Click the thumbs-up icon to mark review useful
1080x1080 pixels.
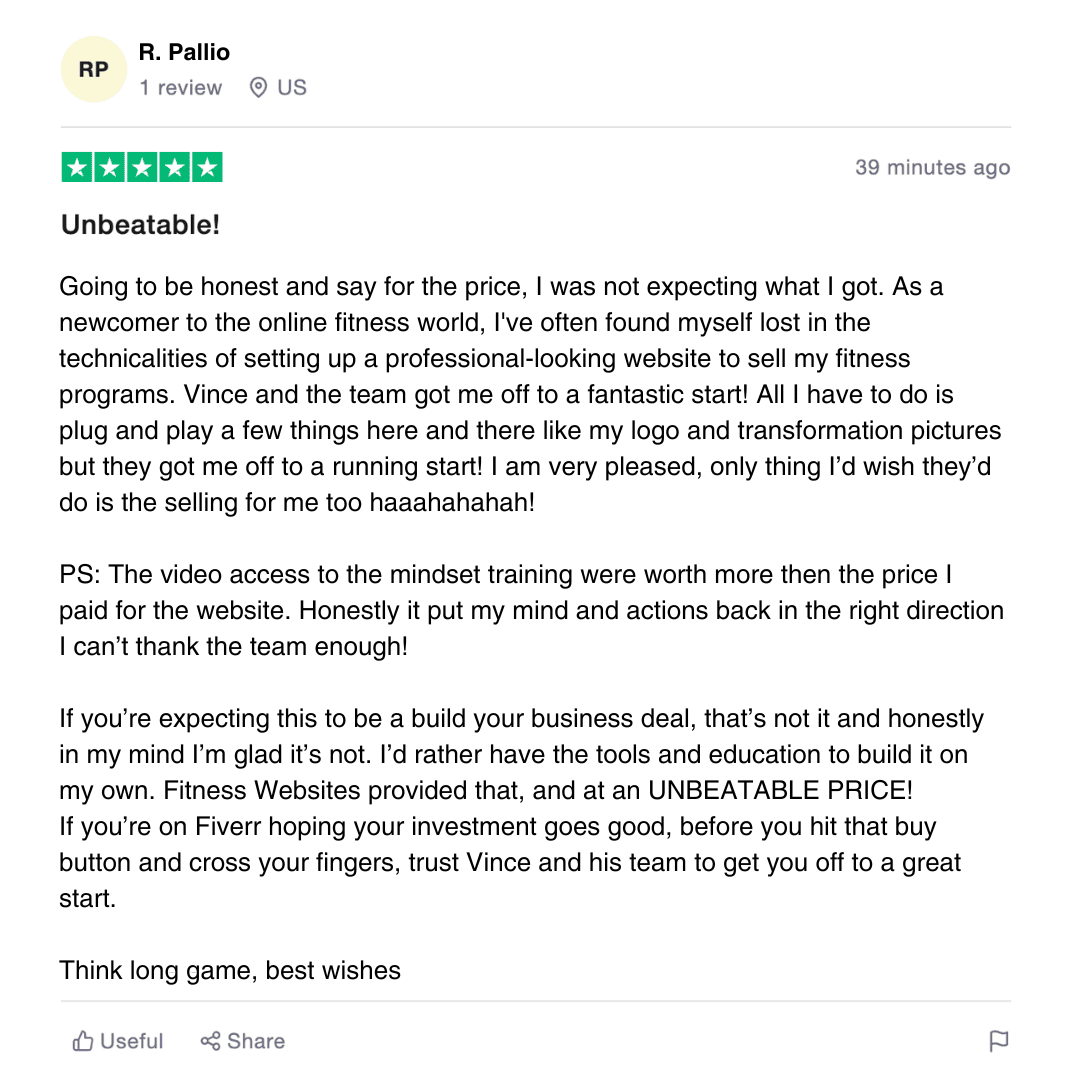point(83,1041)
